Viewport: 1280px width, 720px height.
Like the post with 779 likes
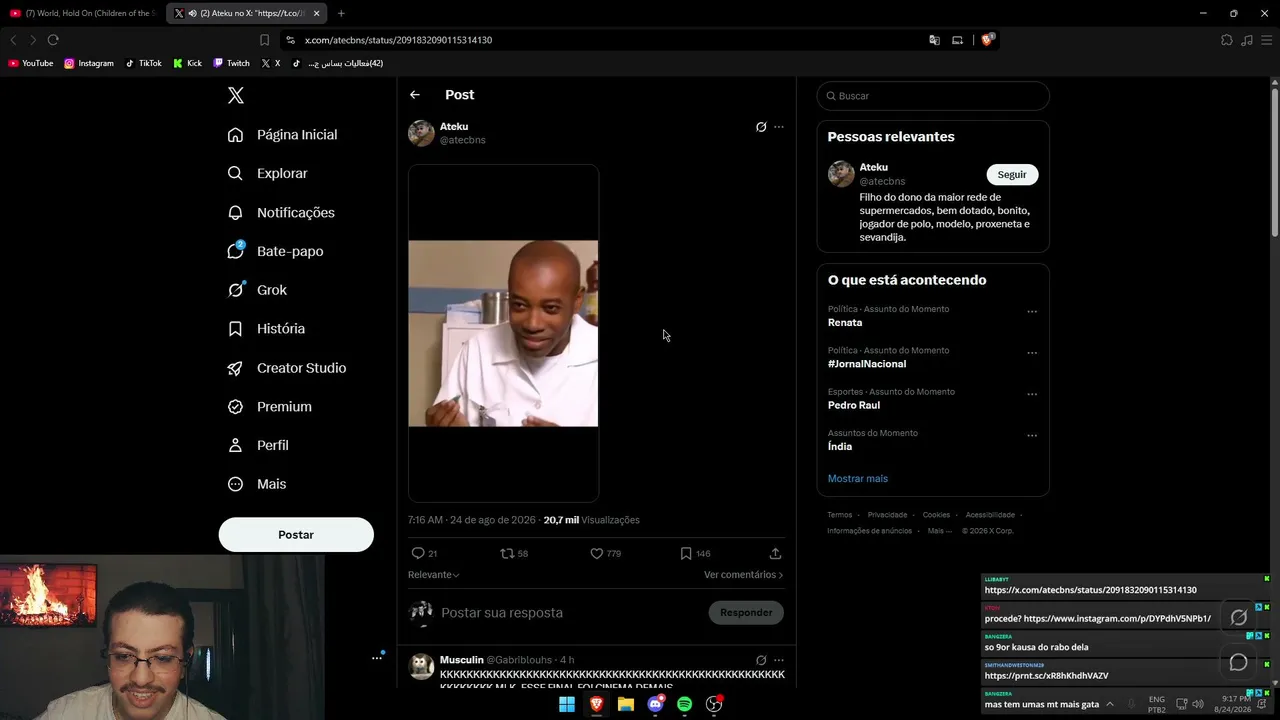[605, 553]
